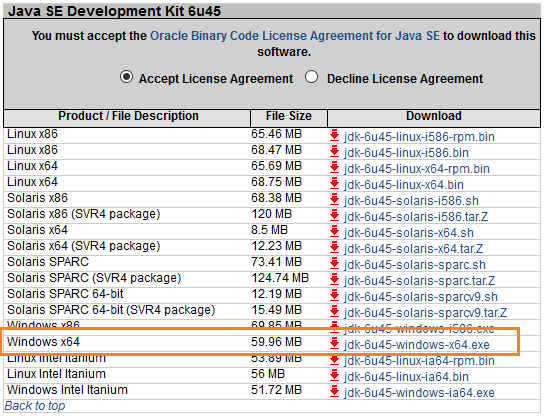Download jdk-6u45-linux-i586-rpm.bin file
This screenshot has width=545, height=417.
tap(419, 137)
